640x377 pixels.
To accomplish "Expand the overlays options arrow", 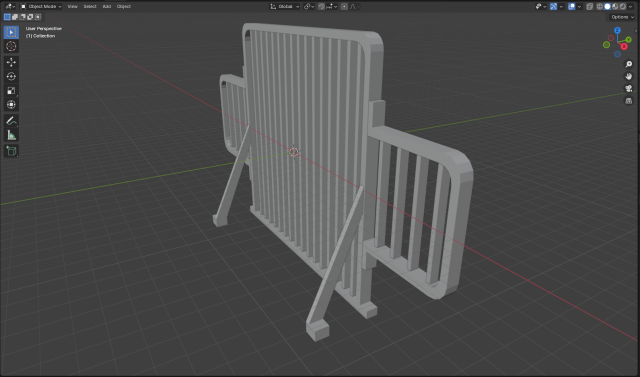I will click(x=579, y=7).
